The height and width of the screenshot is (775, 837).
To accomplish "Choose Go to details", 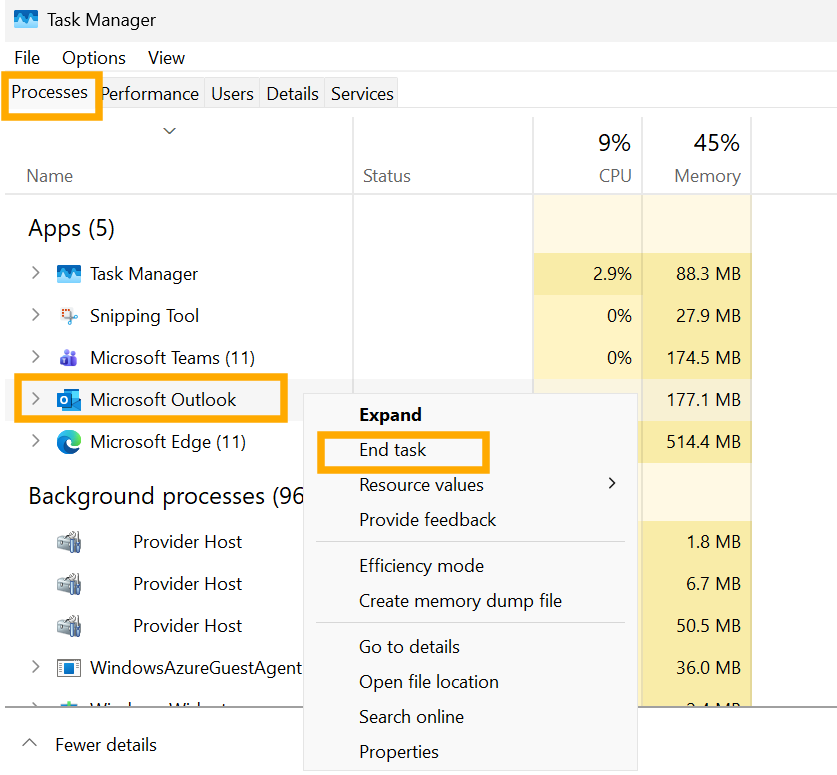I will (x=409, y=647).
